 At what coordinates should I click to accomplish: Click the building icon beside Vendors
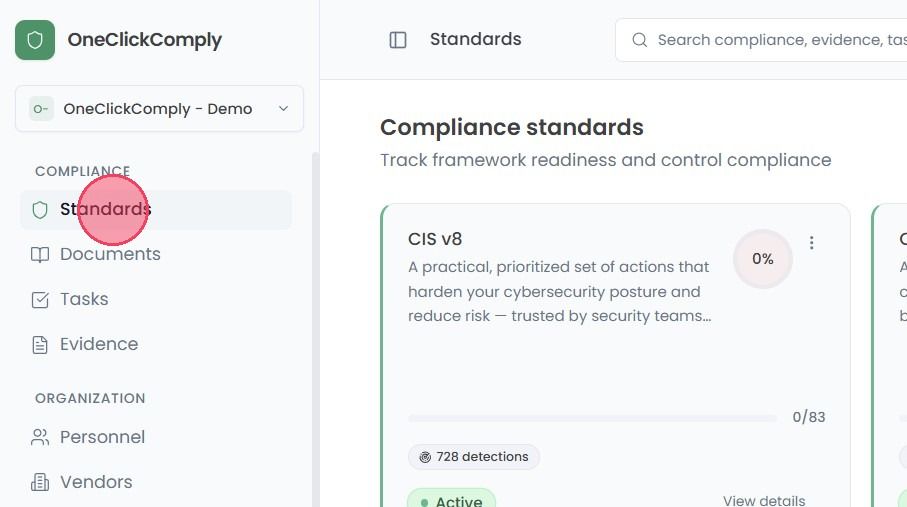[40, 482]
